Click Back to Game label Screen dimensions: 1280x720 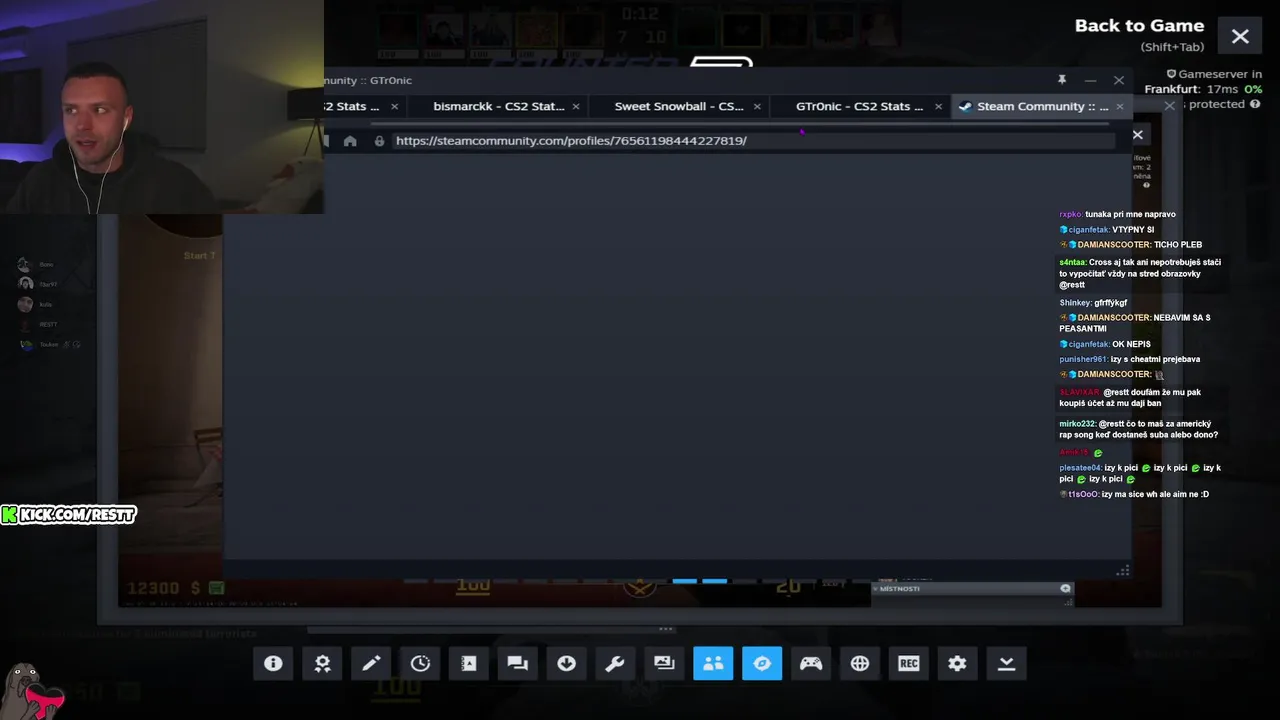click(1139, 26)
